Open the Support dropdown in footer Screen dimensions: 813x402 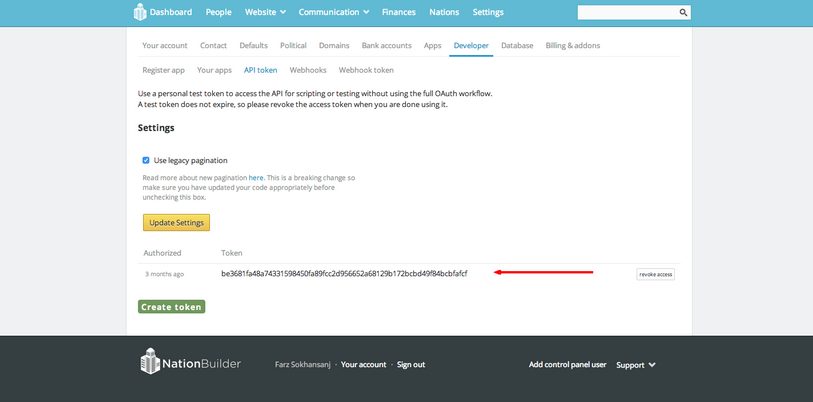pos(636,365)
